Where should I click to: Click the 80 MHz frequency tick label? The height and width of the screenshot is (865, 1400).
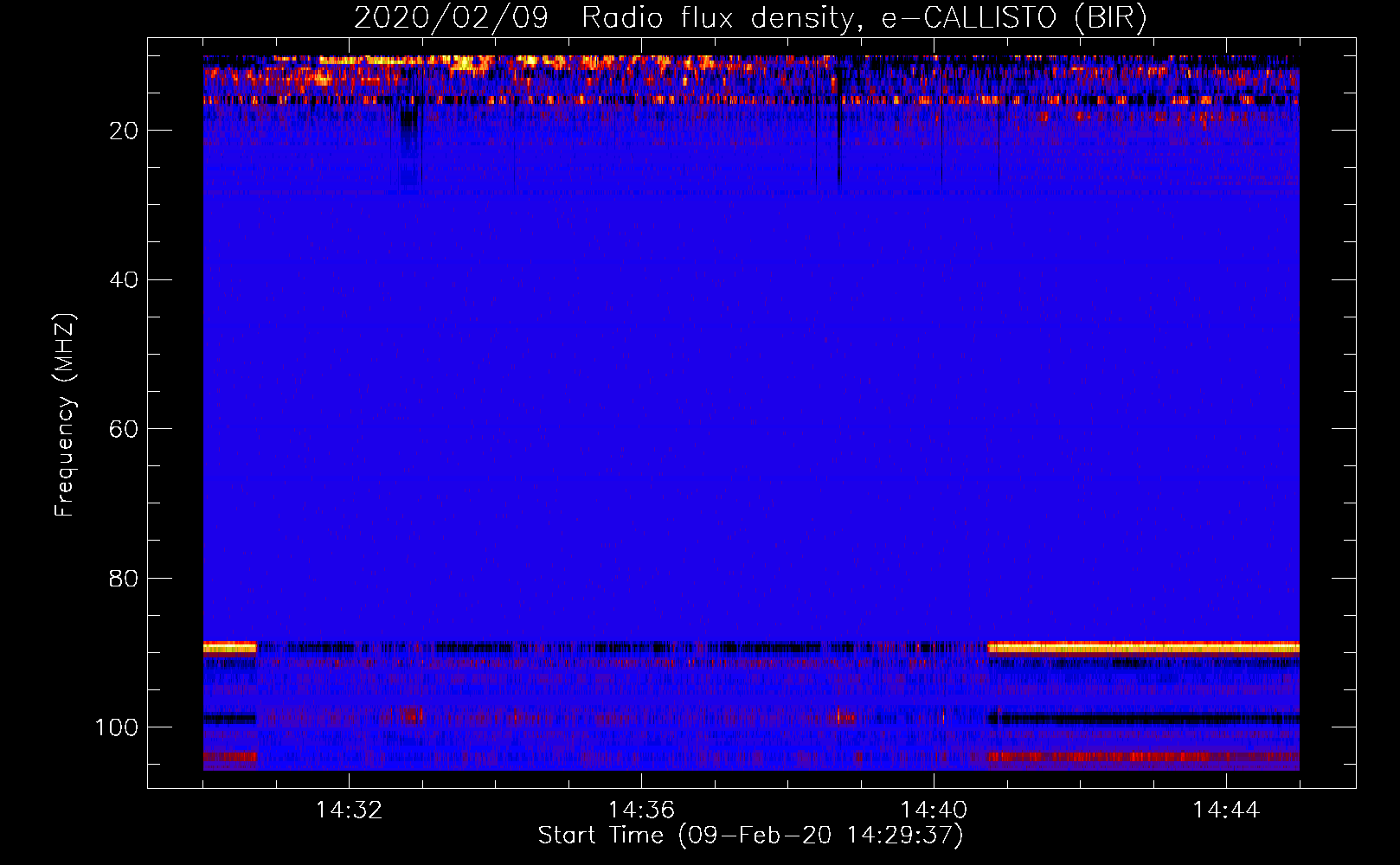pyautogui.click(x=124, y=579)
